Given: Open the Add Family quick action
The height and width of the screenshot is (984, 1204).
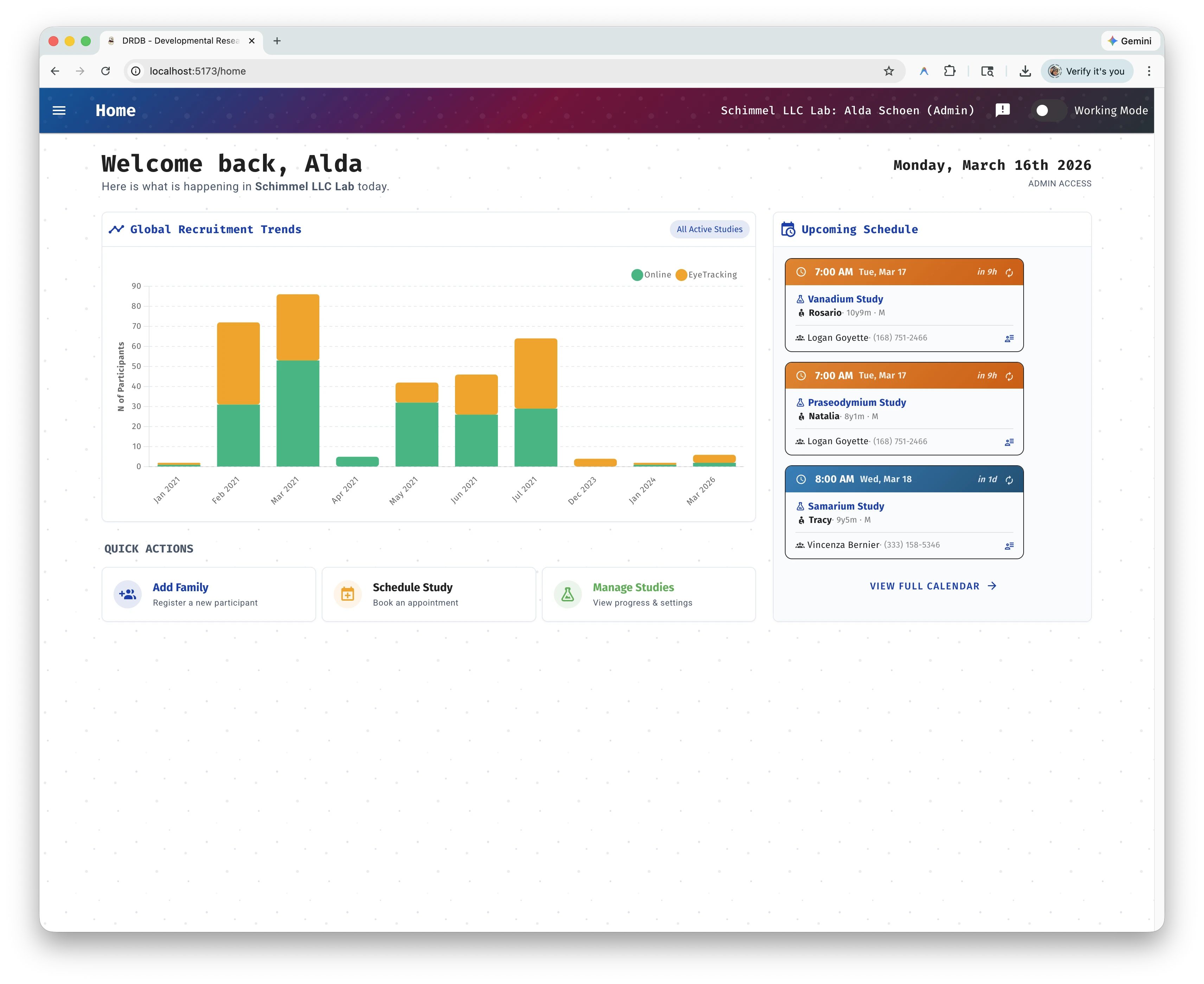Looking at the screenshot, I should (x=209, y=595).
